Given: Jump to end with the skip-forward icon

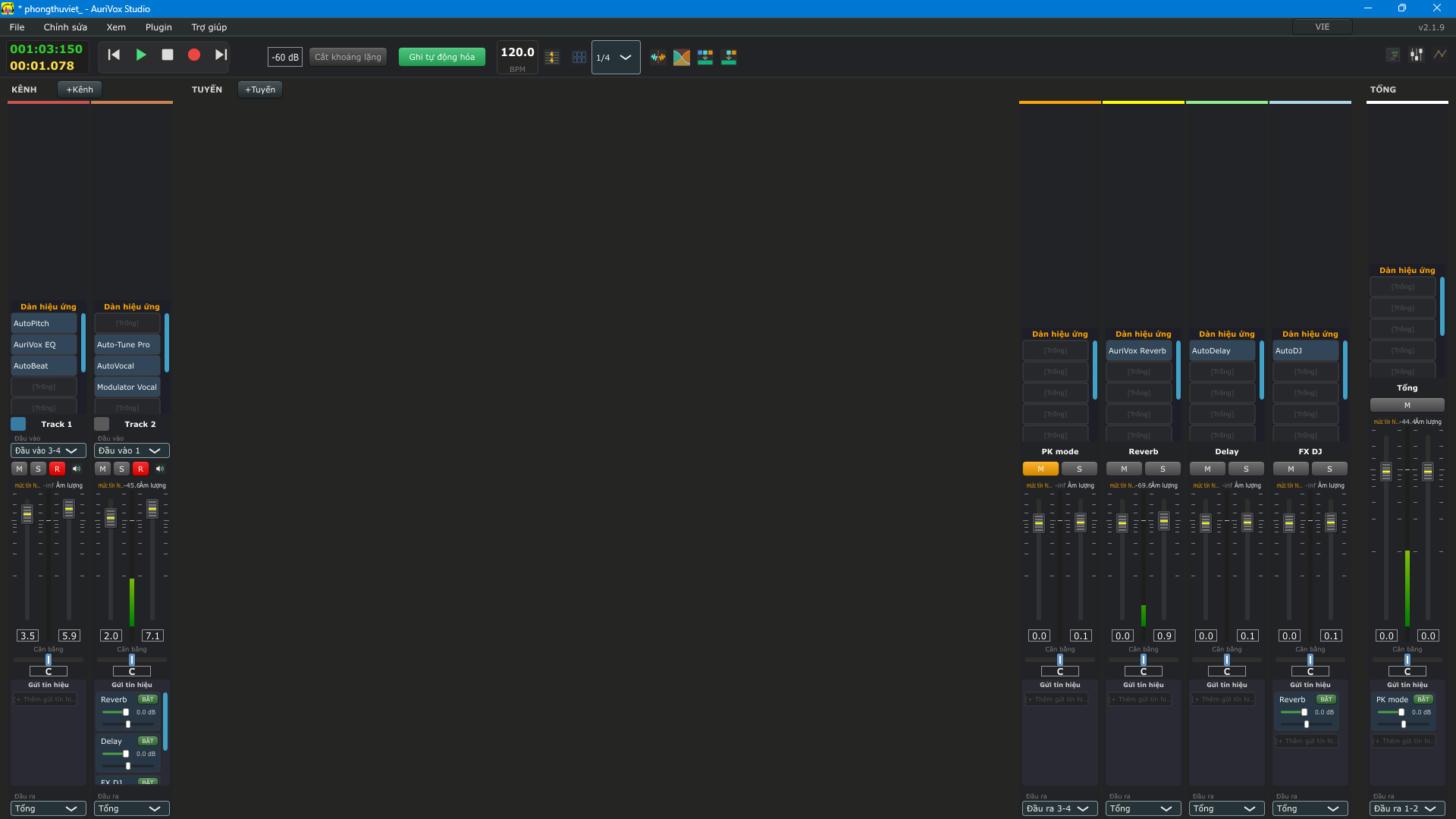Looking at the screenshot, I should (x=221, y=55).
